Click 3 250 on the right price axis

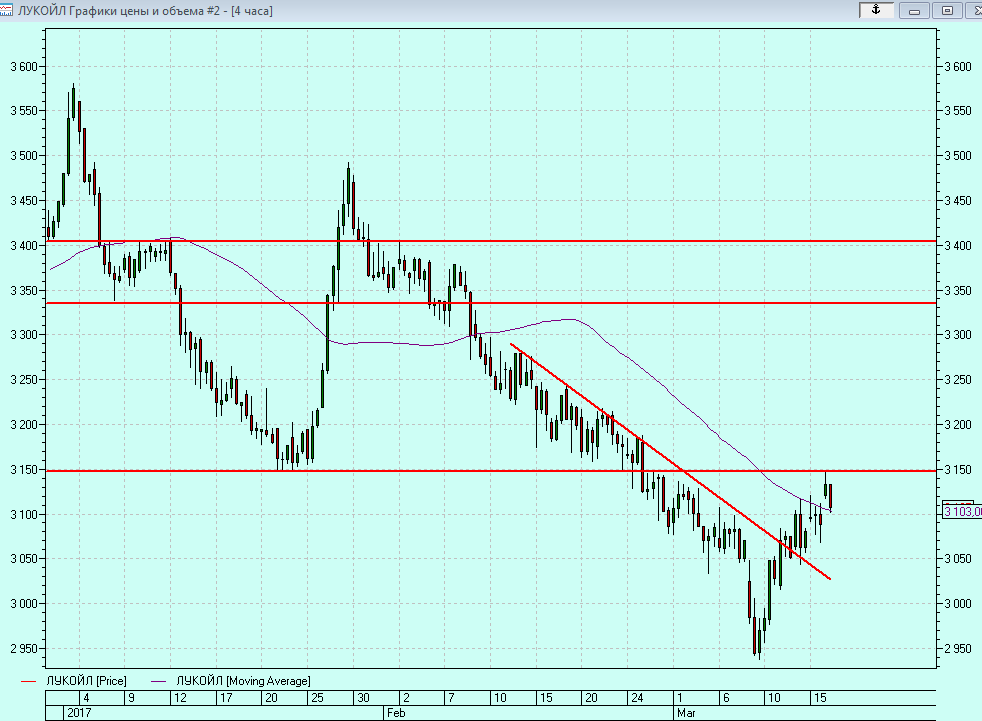(958, 380)
